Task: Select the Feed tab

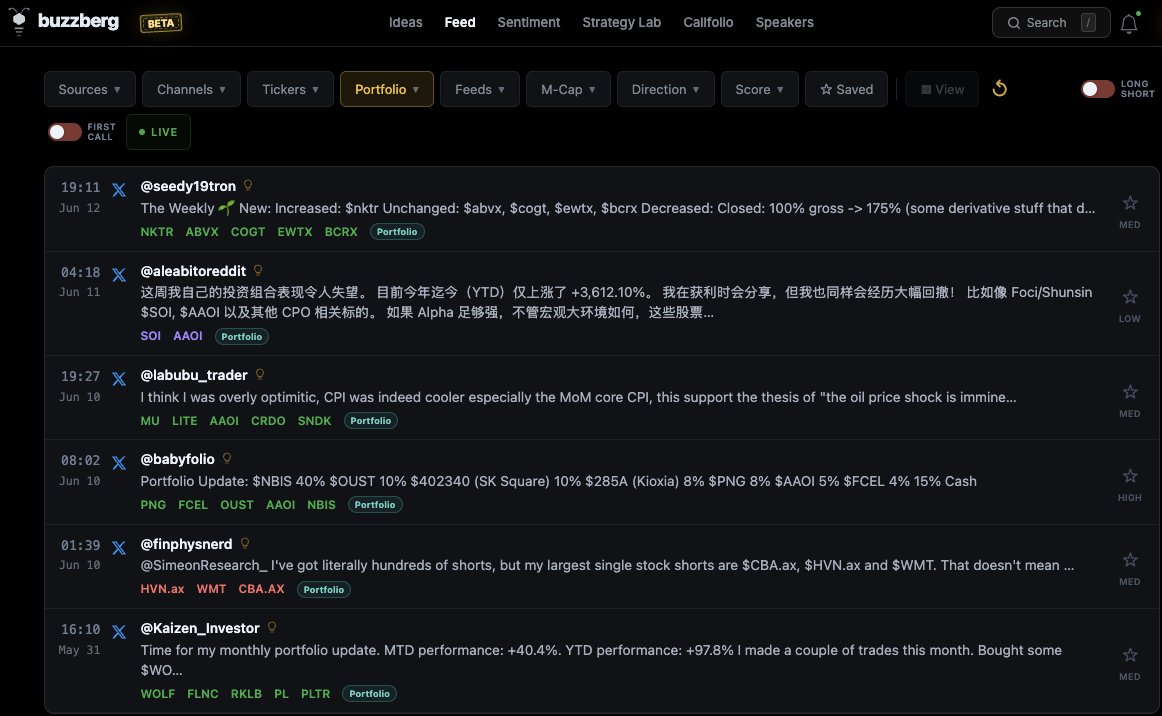Action: [459, 22]
